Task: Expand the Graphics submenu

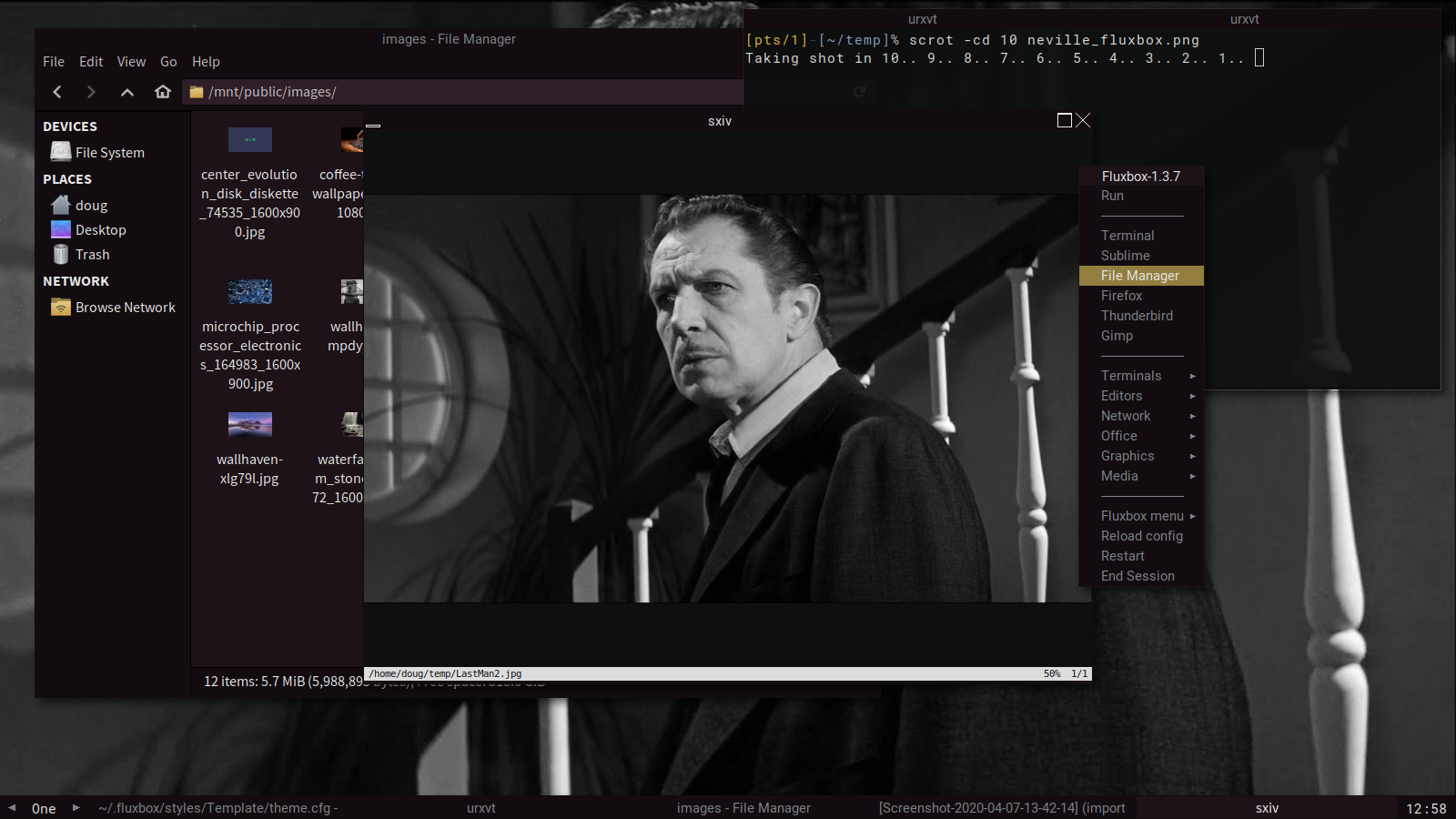Action: tap(1141, 456)
